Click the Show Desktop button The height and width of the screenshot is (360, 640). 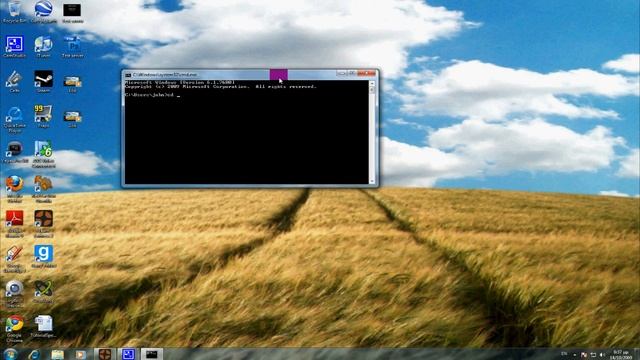(637, 354)
